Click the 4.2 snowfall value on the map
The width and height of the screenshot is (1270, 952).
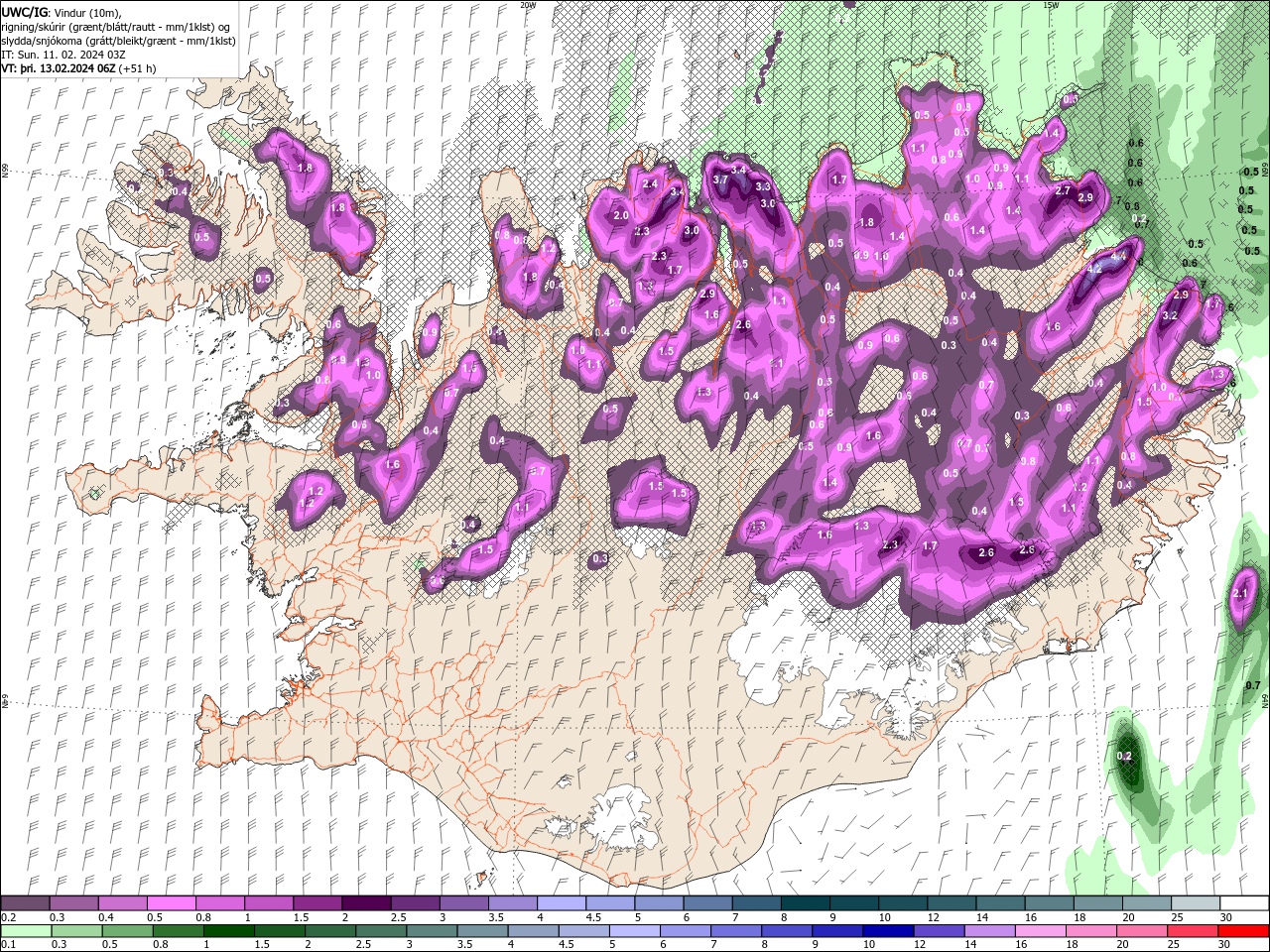pos(1095,269)
